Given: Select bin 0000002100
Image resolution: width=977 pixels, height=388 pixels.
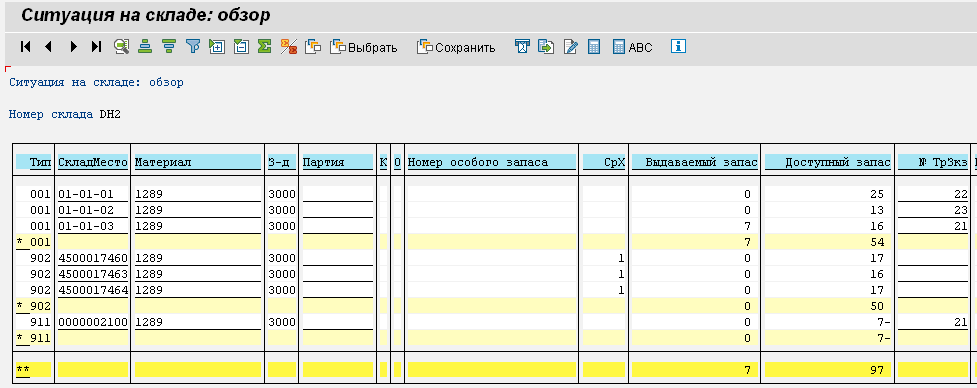Looking at the screenshot, I should 93,322.
